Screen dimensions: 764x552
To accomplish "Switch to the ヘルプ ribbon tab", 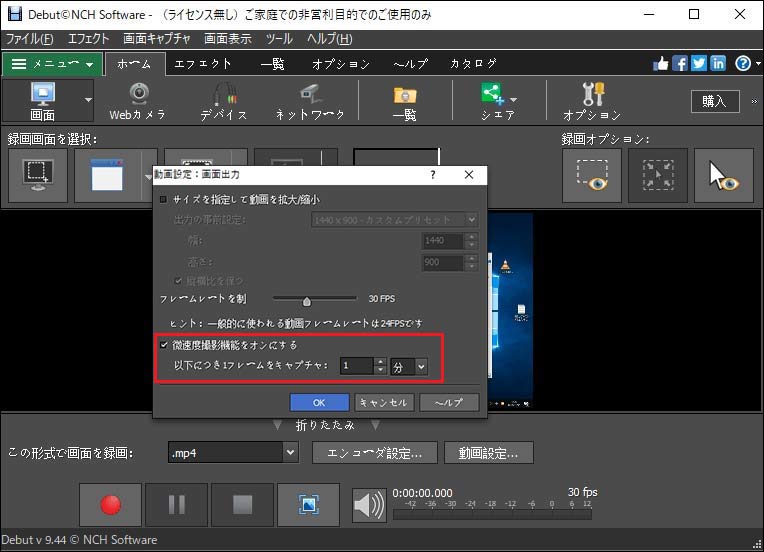I will tap(411, 64).
